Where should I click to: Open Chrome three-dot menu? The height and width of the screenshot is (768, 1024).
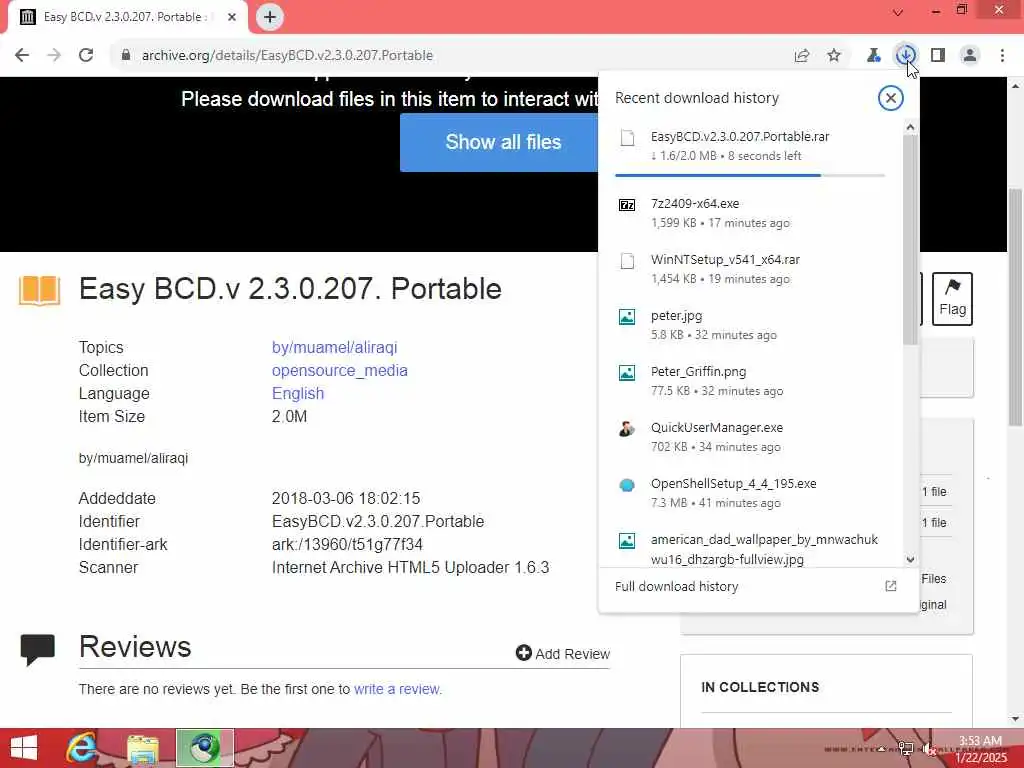[x=1002, y=56]
